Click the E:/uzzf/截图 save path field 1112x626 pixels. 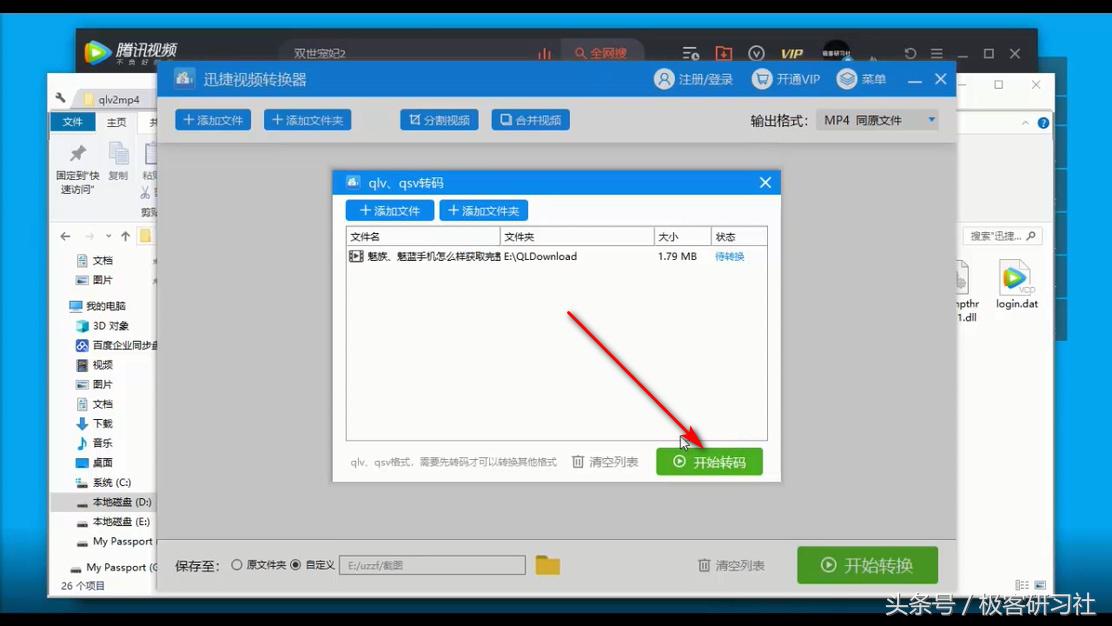433,565
